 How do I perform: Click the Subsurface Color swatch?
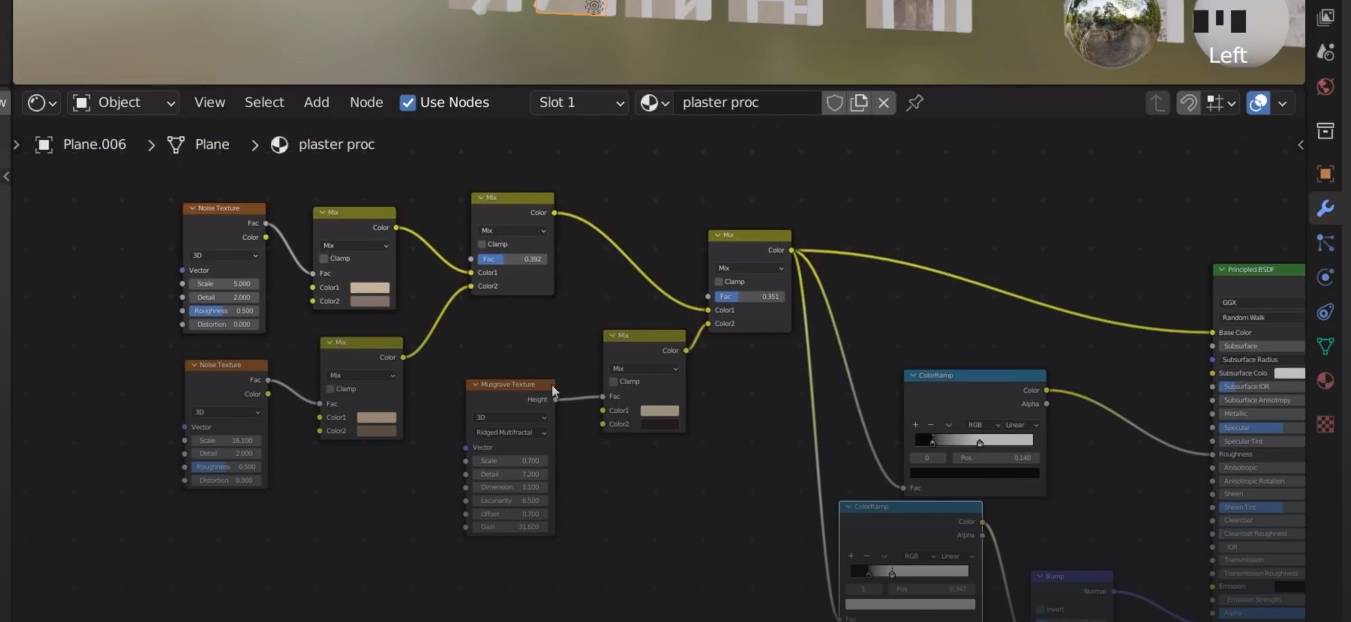point(1288,373)
